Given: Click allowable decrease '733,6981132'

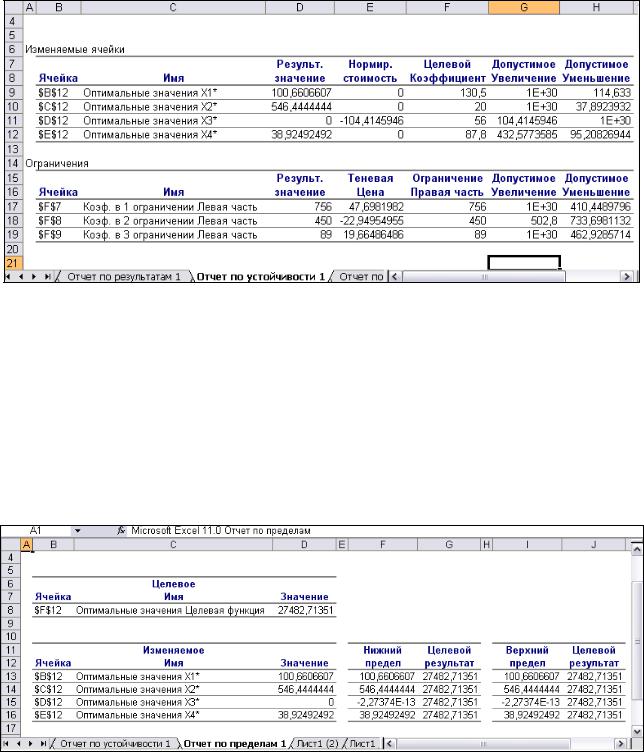Looking at the screenshot, I should click(600, 221).
